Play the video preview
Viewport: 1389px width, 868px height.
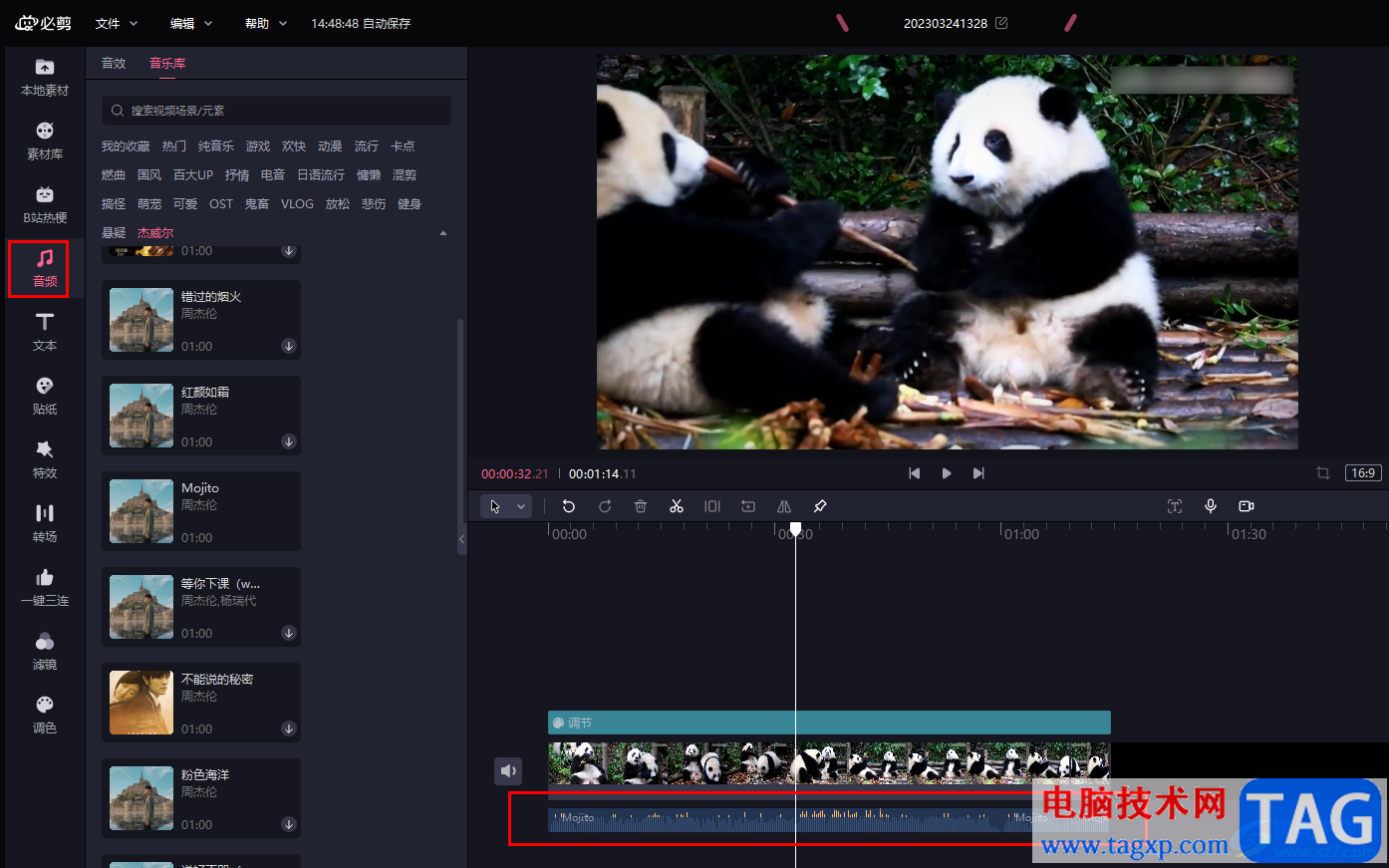point(947,473)
